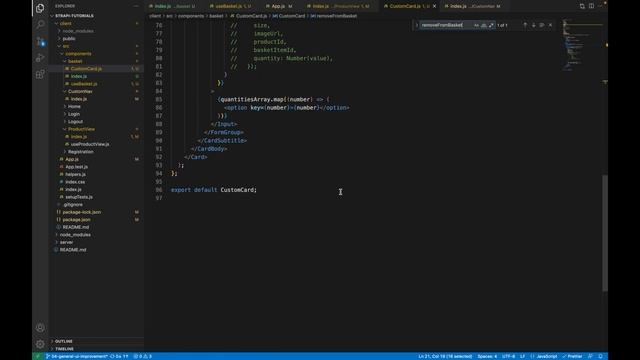Open the Source Control view
This screenshot has width=640, height=360.
pyautogui.click(x=40, y=42)
